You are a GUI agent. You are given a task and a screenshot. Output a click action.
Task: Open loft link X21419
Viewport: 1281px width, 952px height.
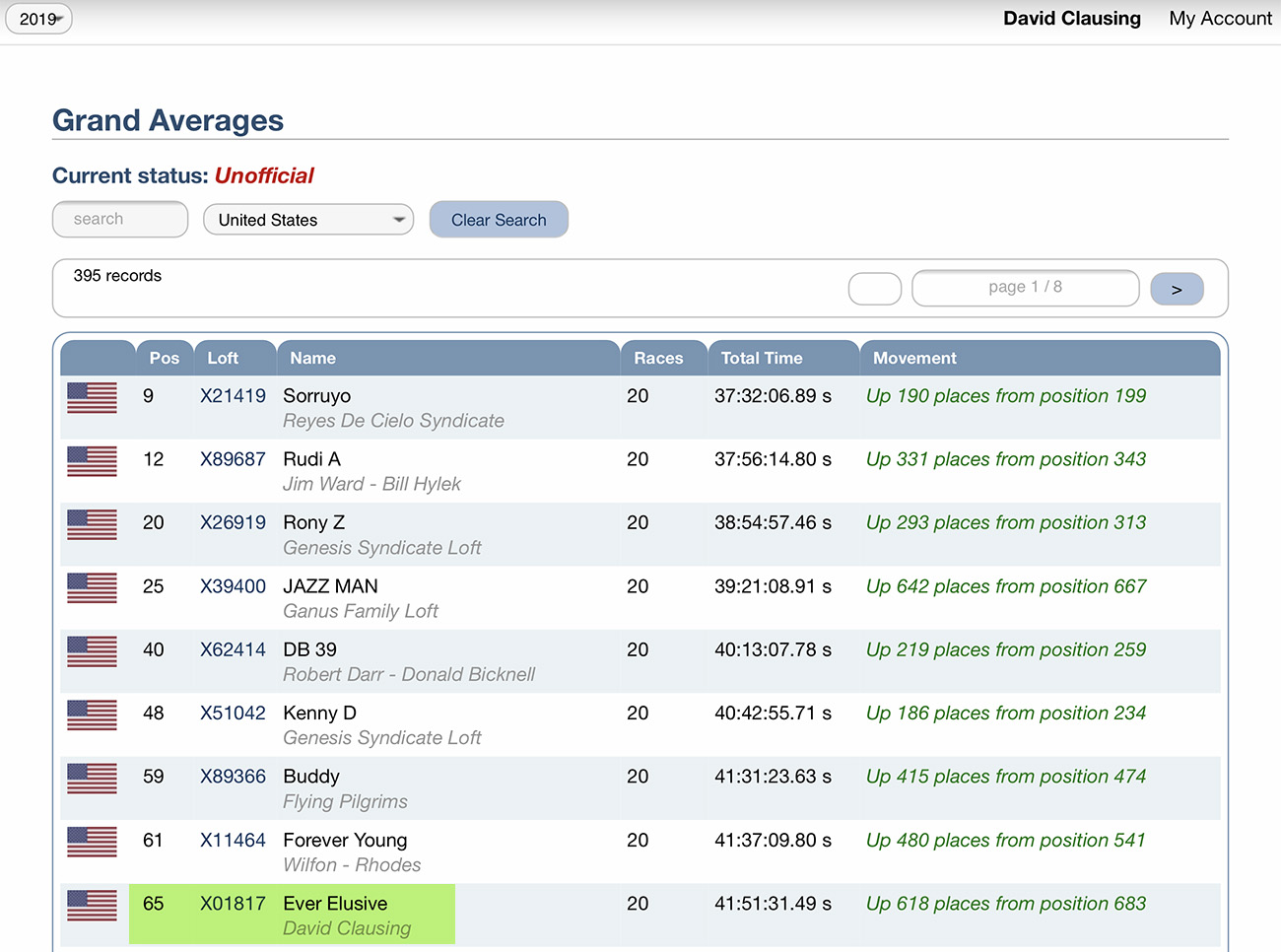[x=233, y=396]
